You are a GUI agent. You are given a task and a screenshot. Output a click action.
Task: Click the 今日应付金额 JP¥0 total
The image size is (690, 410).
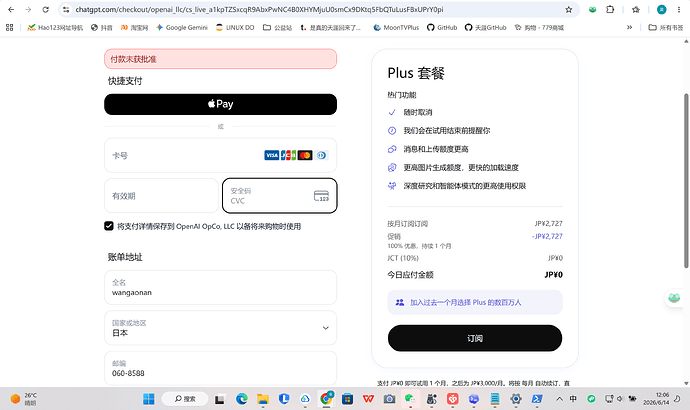(475, 275)
